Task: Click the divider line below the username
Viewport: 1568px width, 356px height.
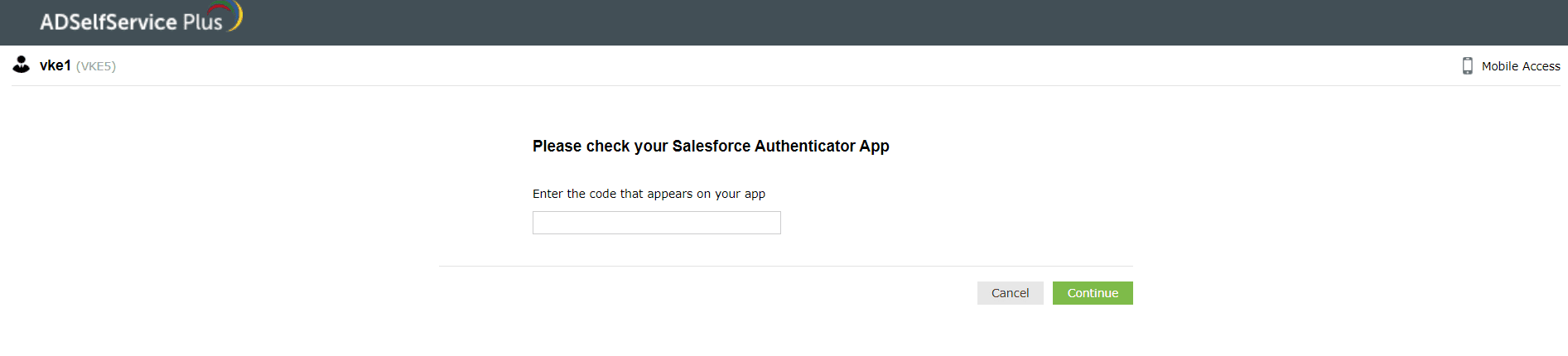Action: pos(785,85)
